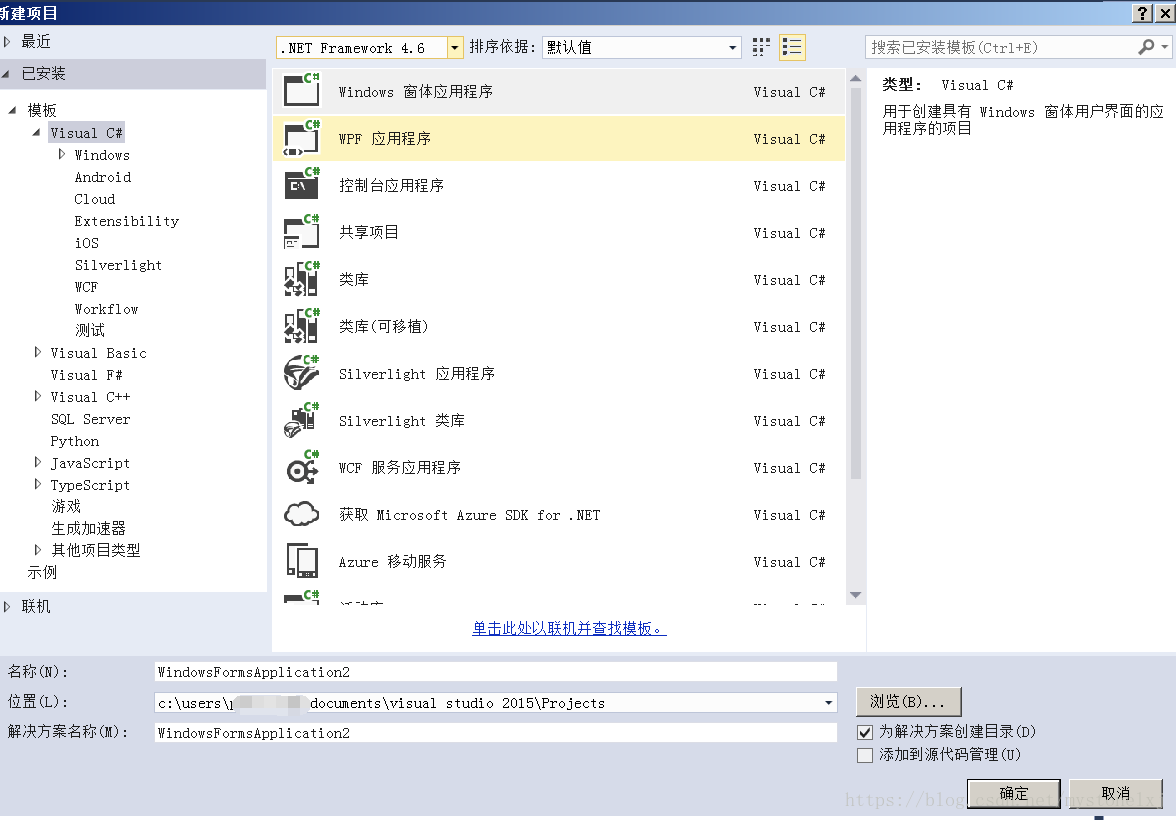
Task: Click the search magnifier icon
Action: (x=1145, y=47)
